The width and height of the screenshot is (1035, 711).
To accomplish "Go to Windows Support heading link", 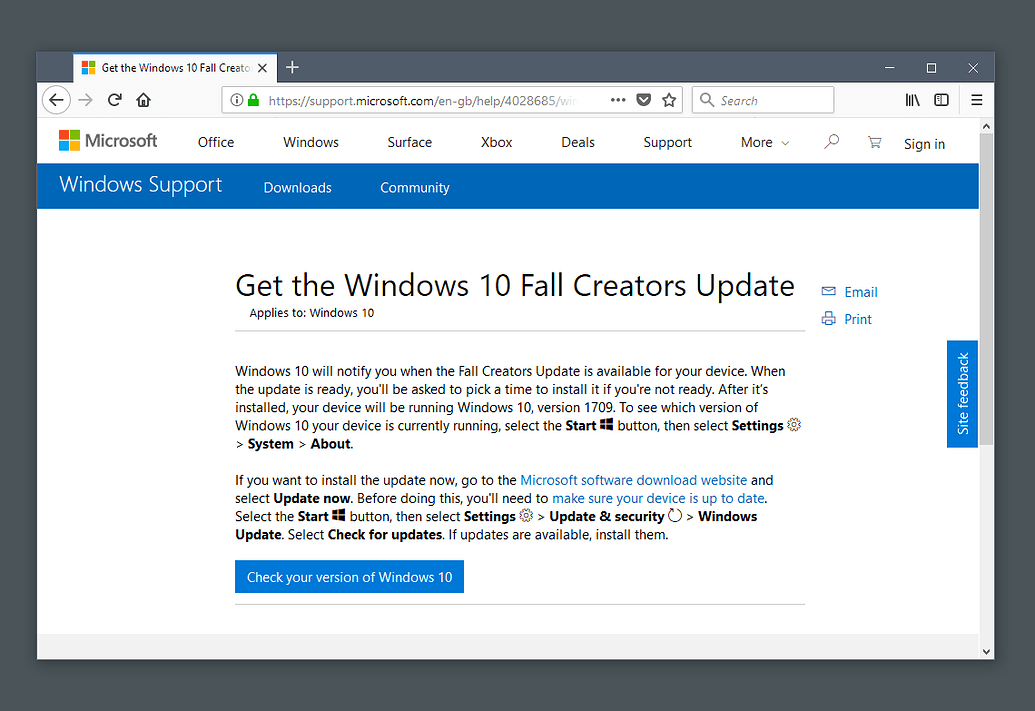I will pos(141,185).
